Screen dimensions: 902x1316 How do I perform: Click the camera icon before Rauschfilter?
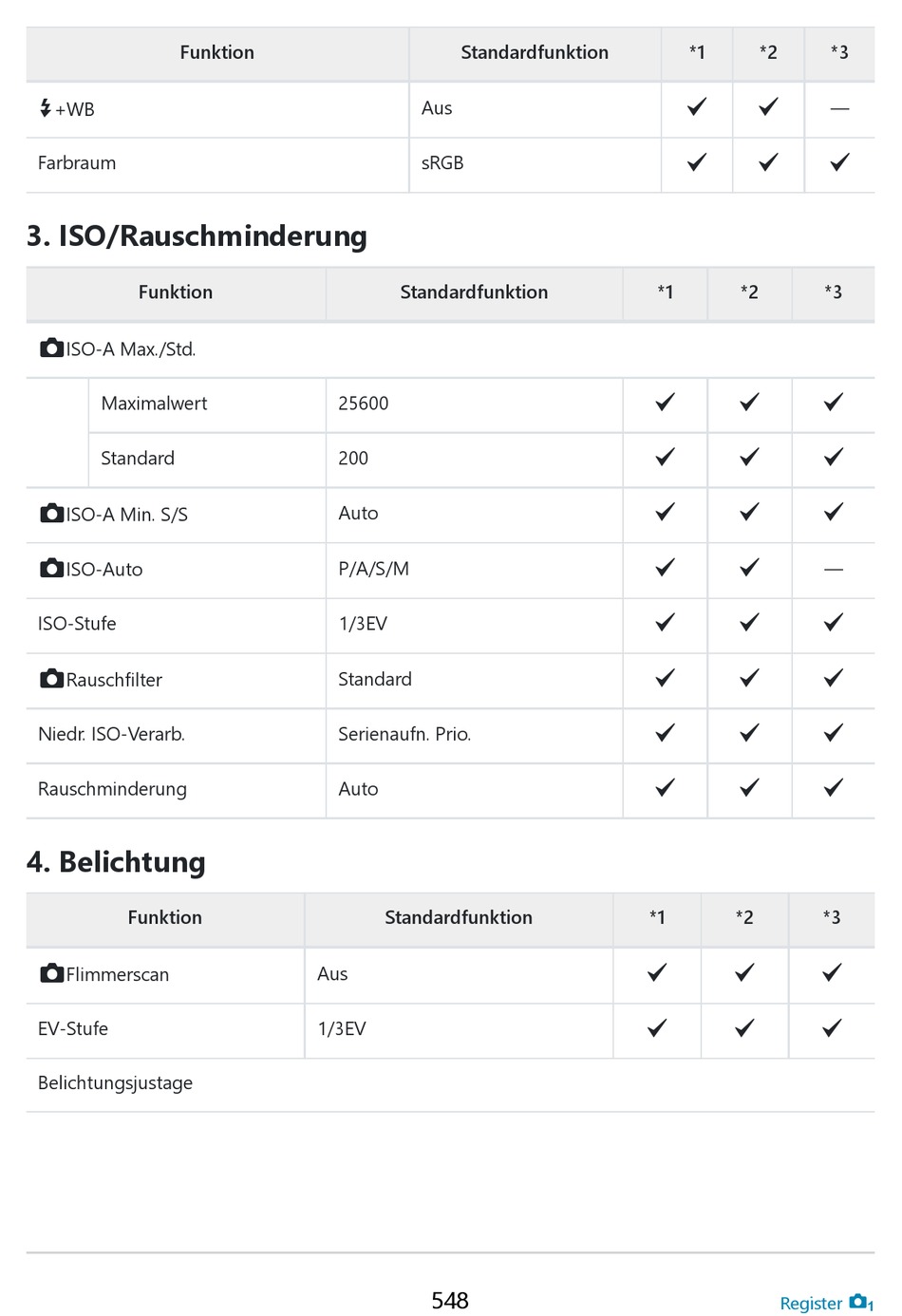tap(51, 679)
